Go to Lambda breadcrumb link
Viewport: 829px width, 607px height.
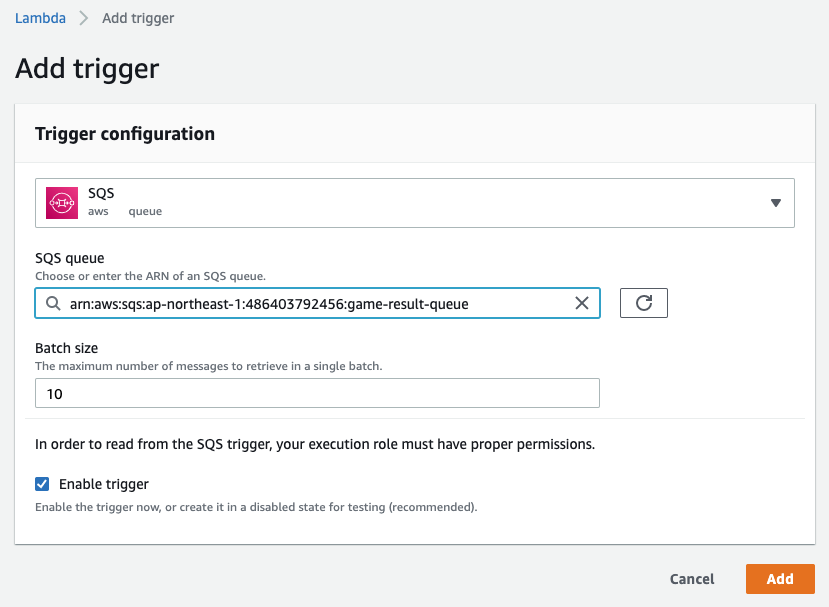tap(40, 18)
